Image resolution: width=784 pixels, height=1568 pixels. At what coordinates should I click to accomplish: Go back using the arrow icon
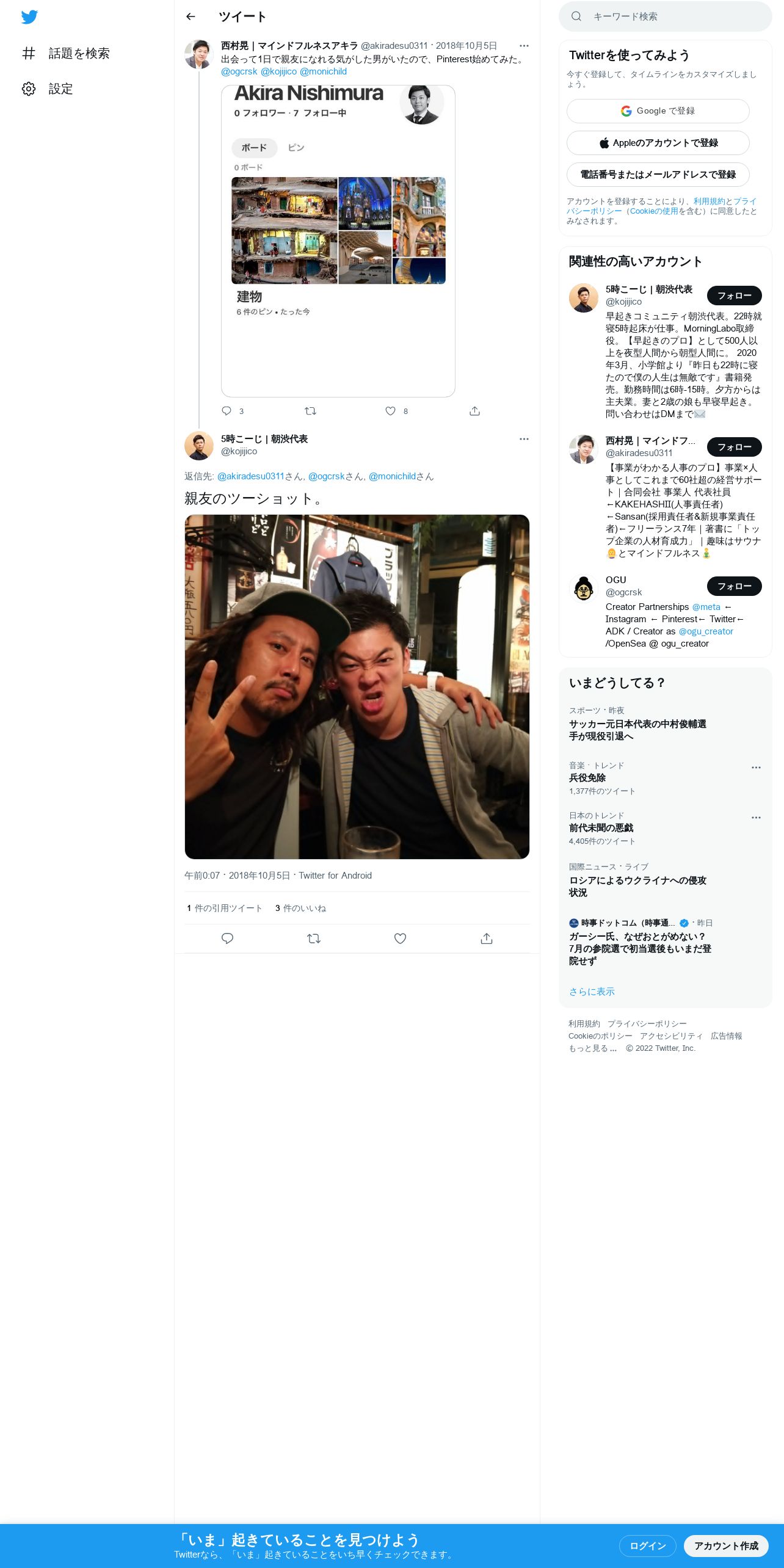click(191, 16)
